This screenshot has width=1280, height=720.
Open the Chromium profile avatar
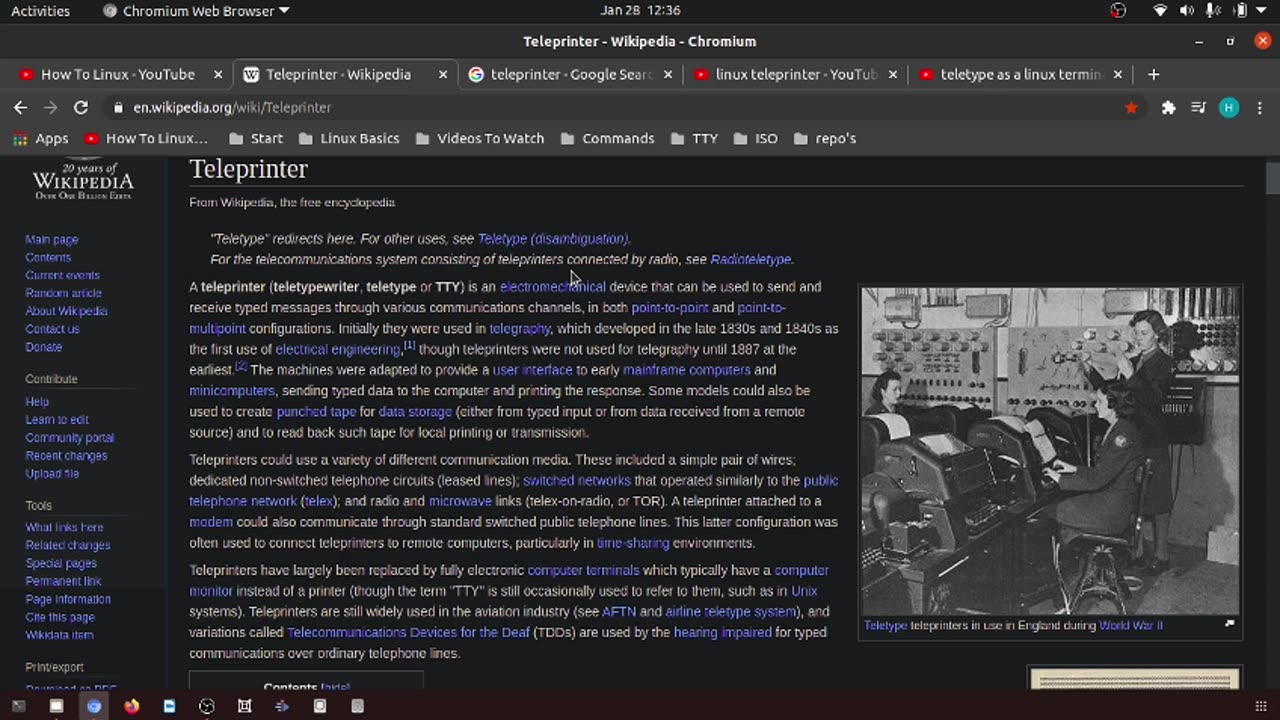1229,107
